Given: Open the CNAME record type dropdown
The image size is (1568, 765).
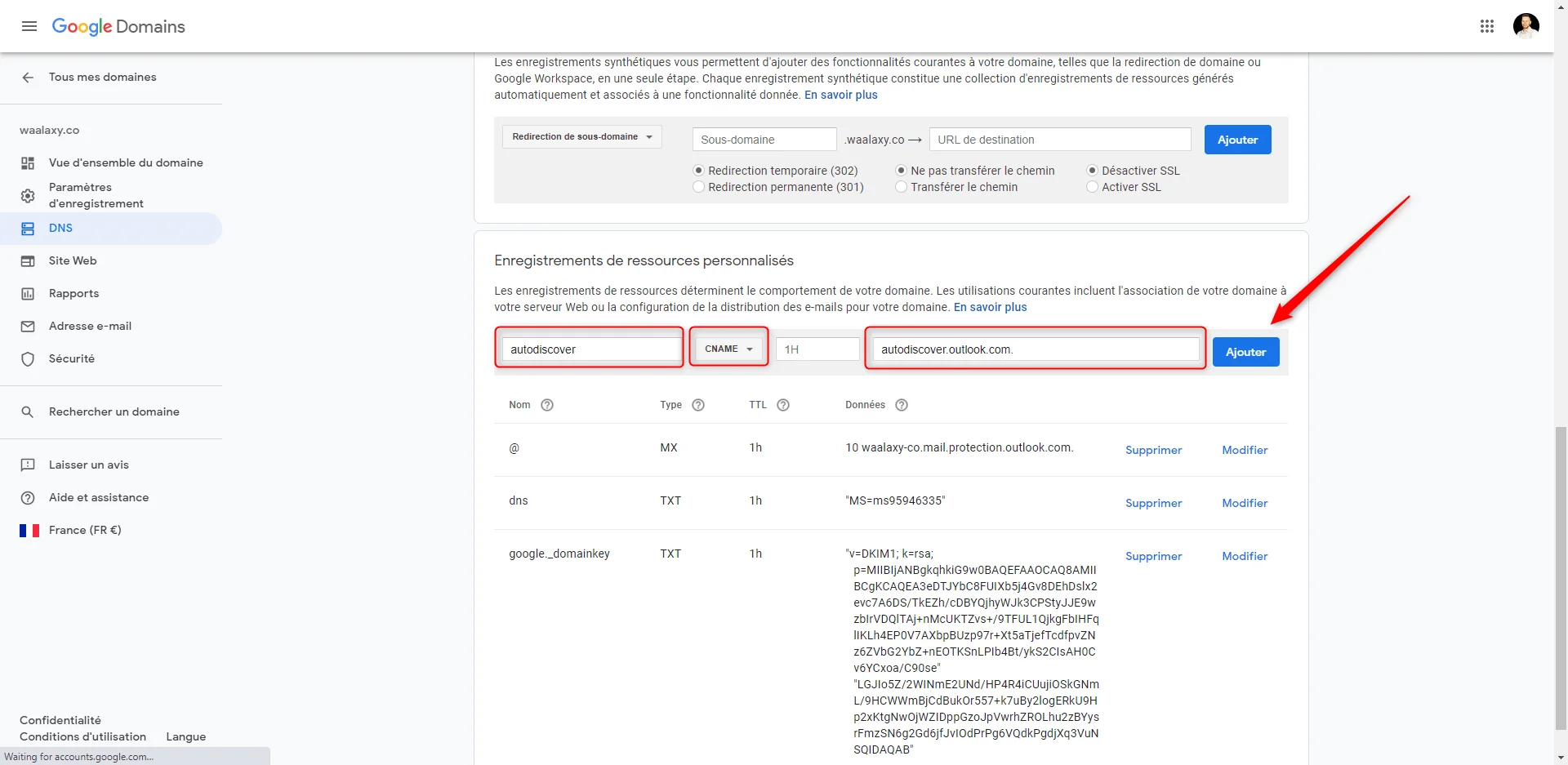Looking at the screenshot, I should pyautogui.click(x=728, y=349).
